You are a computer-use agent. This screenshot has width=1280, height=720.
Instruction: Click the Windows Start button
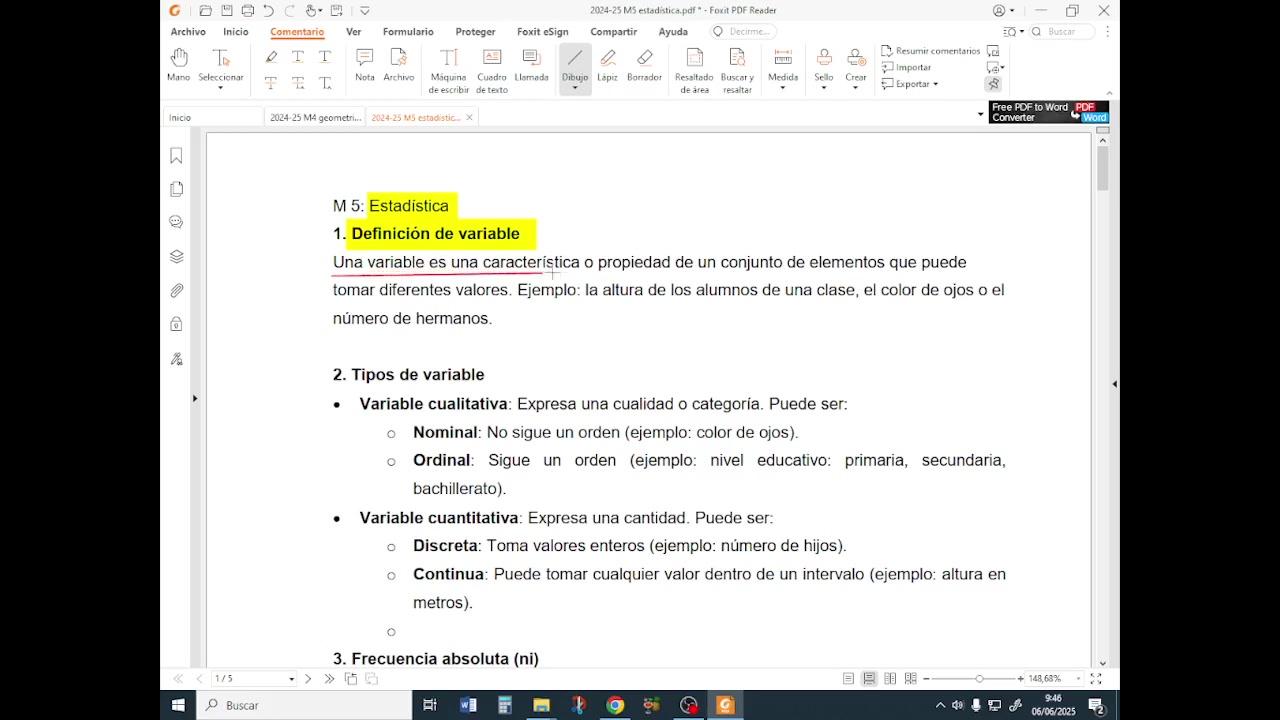(x=178, y=705)
